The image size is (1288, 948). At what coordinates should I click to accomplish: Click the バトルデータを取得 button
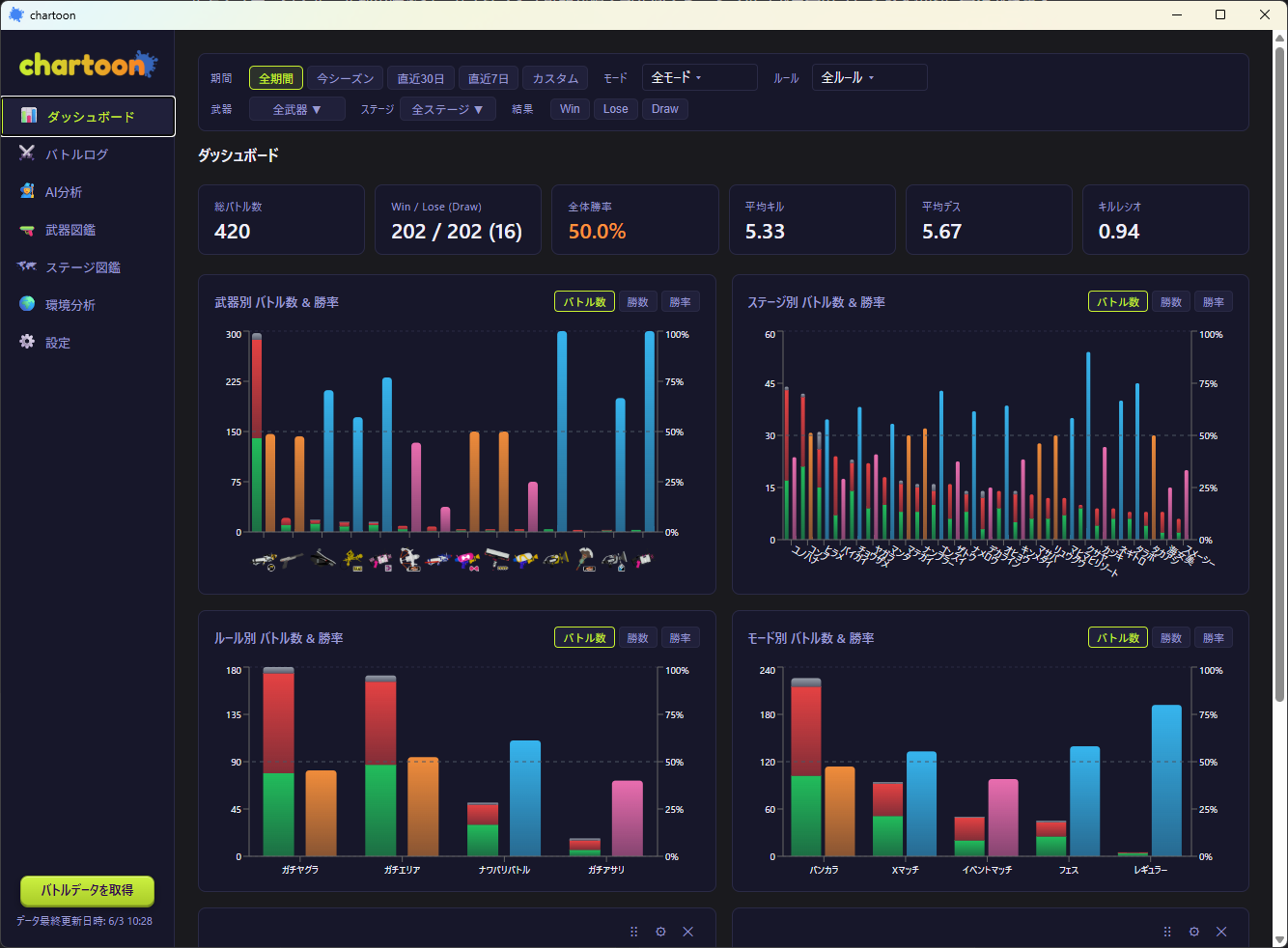[x=88, y=890]
